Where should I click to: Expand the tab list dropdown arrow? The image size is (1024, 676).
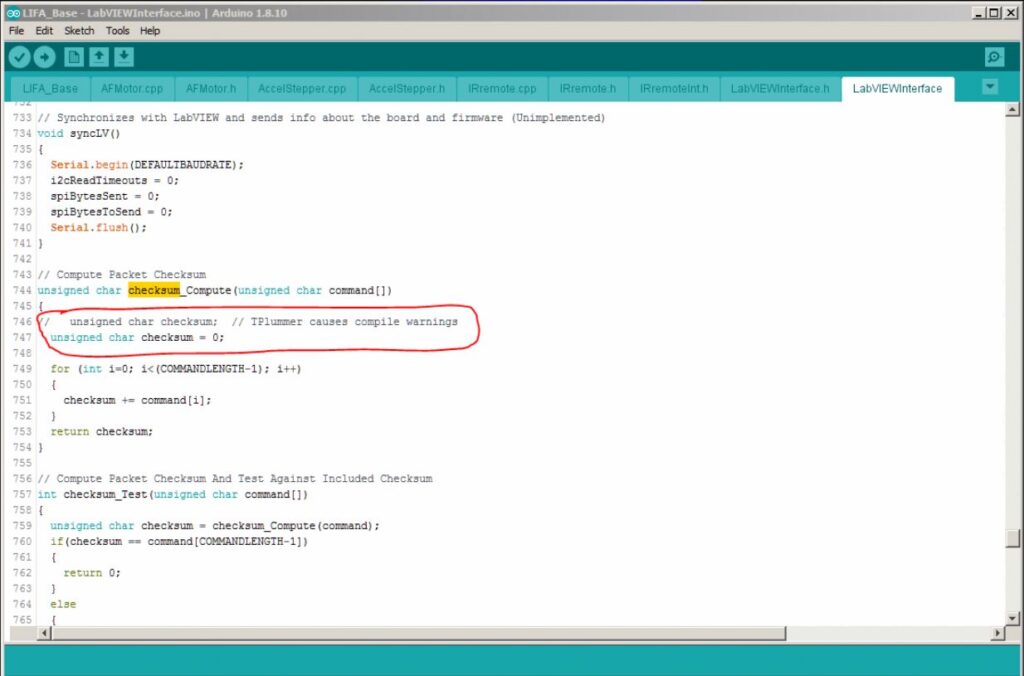990,87
